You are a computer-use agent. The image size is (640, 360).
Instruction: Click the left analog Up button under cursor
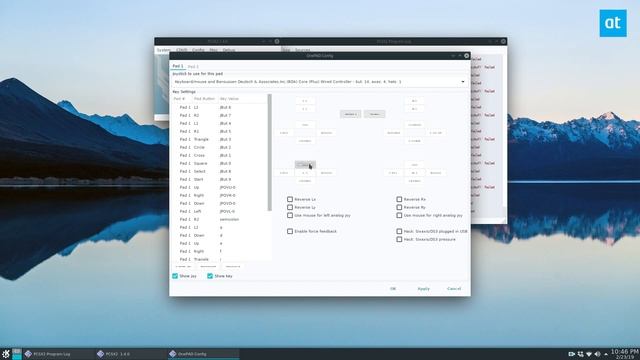[305, 164]
